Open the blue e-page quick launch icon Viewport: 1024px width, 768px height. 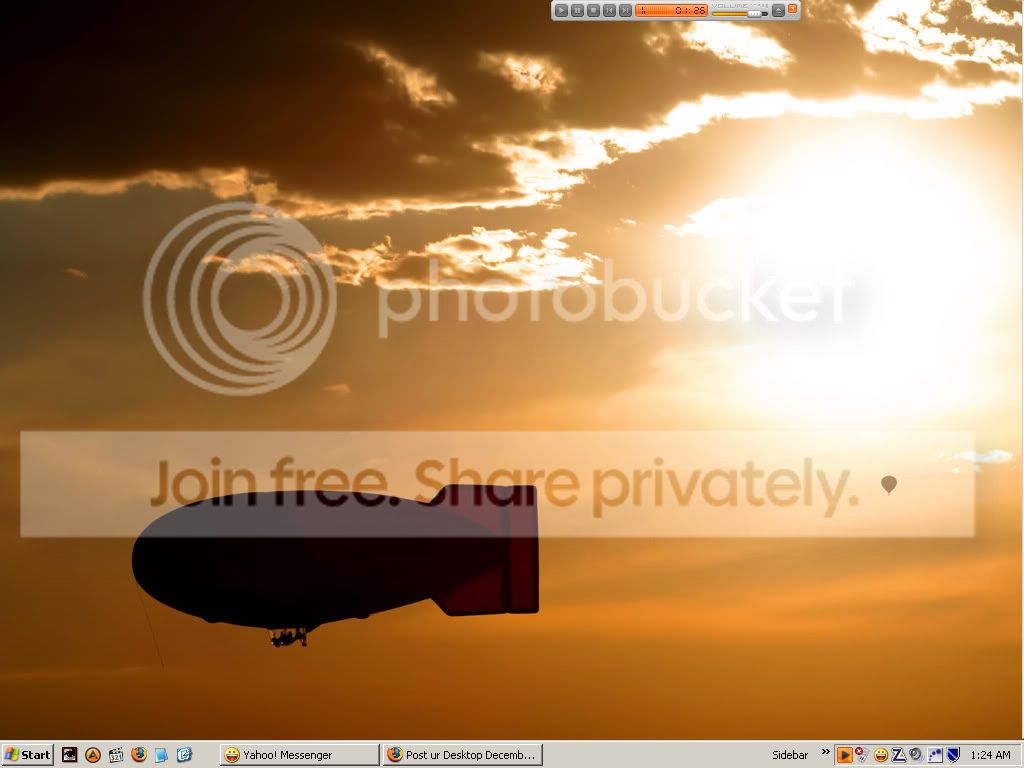point(184,755)
